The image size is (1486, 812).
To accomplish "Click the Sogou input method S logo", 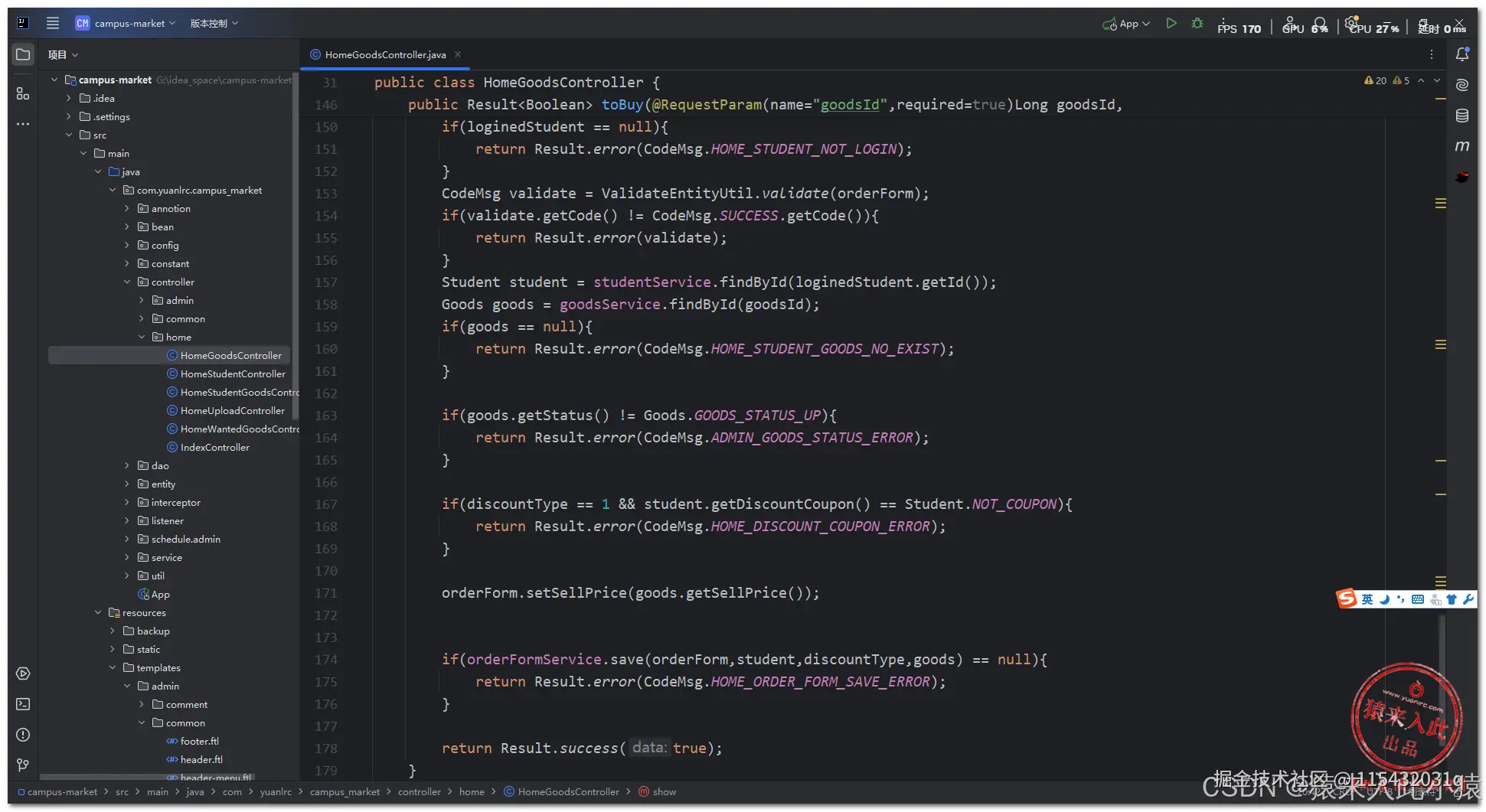I will tap(1347, 598).
